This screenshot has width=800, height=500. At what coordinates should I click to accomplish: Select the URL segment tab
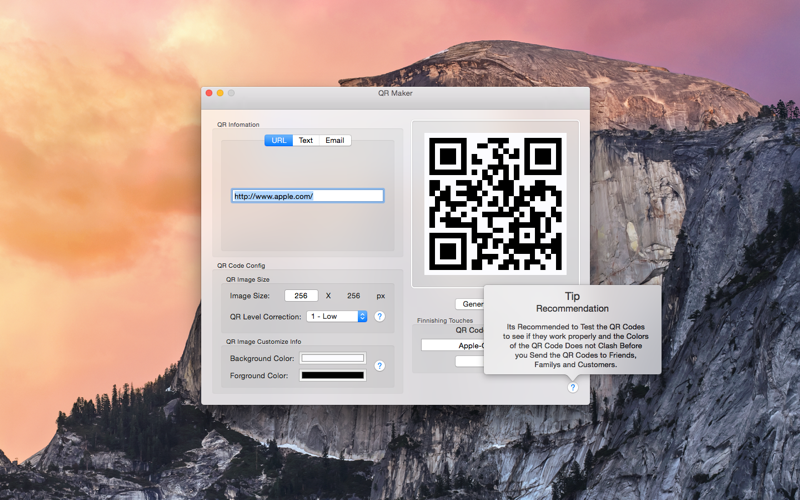[279, 140]
